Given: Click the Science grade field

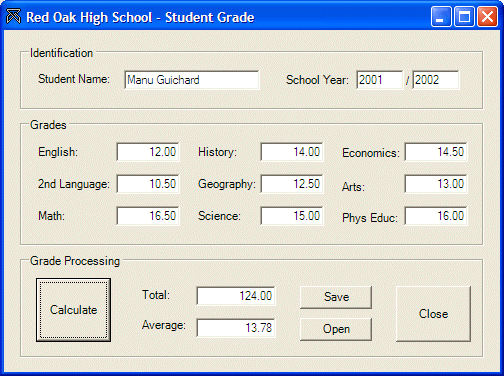Looking at the screenshot, I should click(292, 216).
